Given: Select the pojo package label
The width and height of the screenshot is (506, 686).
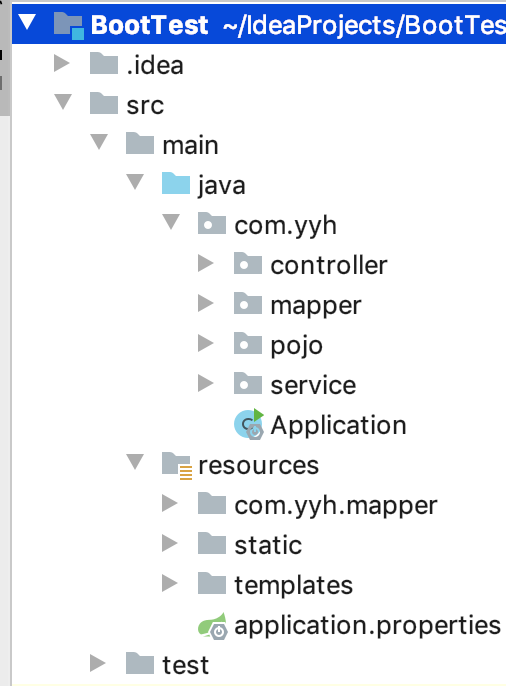Looking at the screenshot, I should pos(297,346).
